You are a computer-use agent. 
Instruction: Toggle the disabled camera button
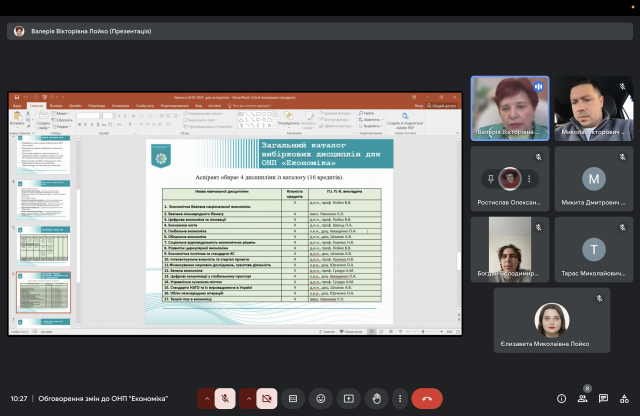click(x=267, y=398)
